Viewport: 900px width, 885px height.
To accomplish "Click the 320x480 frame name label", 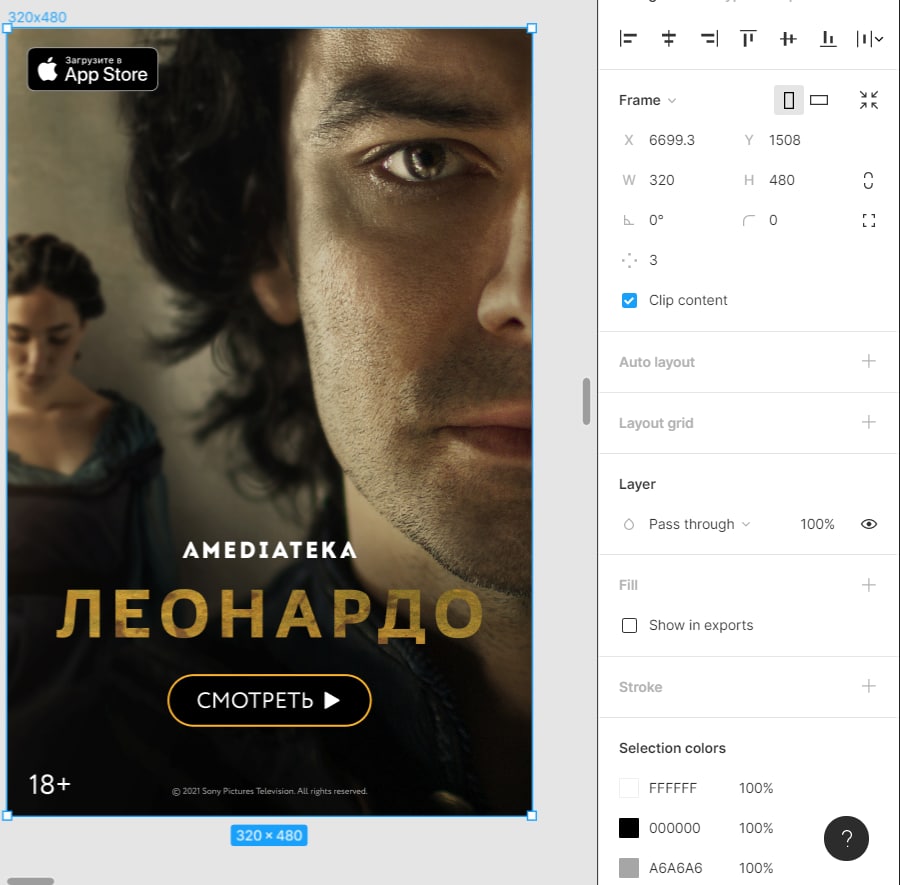I will click(37, 17).
